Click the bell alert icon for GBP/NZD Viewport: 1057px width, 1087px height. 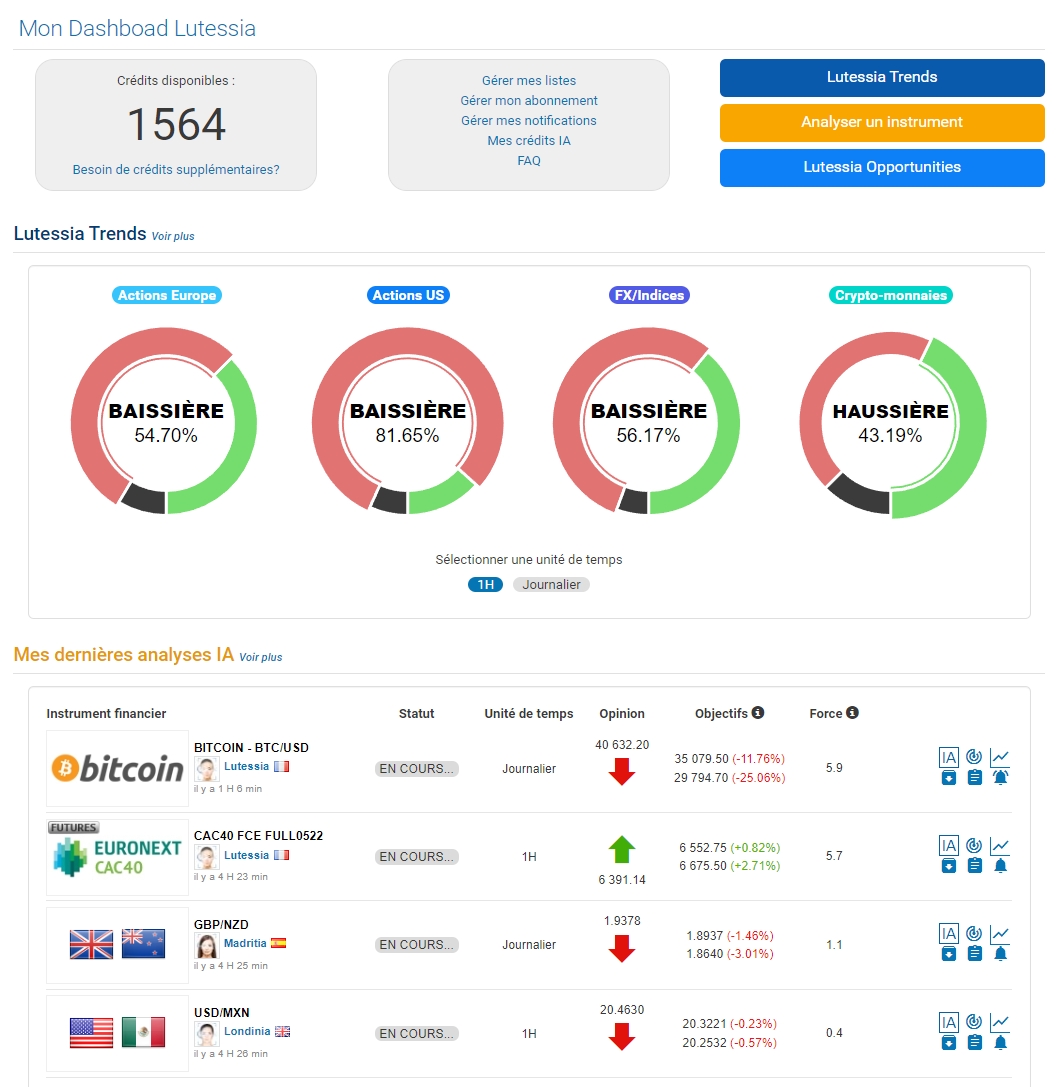pos(1000,954)
